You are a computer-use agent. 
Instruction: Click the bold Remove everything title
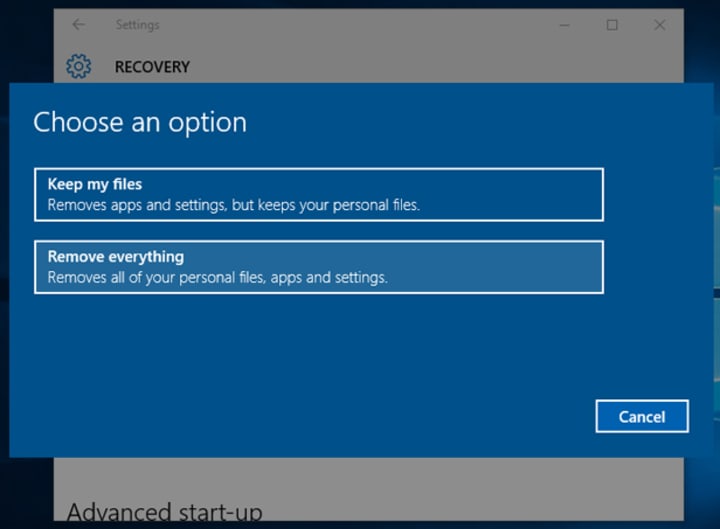tap(116, 257)
